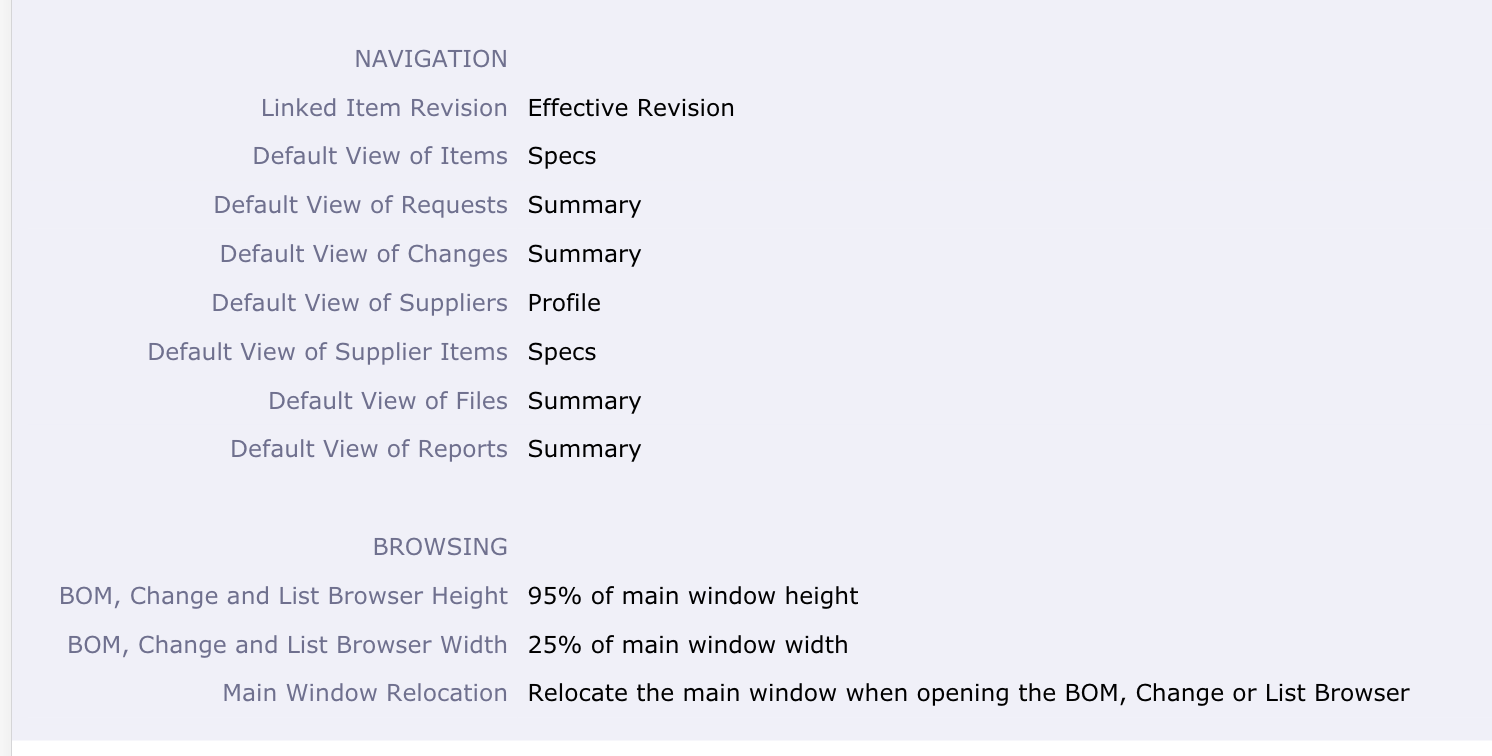Click the Default View of Files label
Image resolution: width=1492 pixels, height=756 pixels.
(388, 402)
